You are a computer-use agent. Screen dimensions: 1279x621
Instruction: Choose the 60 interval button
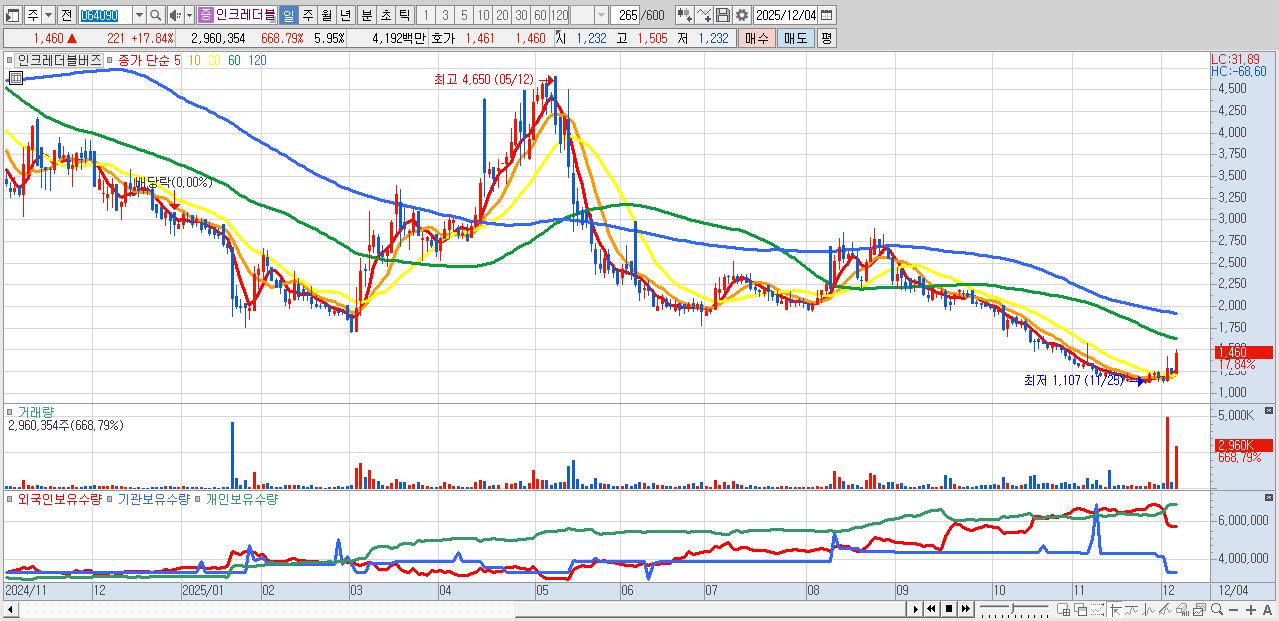pyautogui.click(x=540, y=15)
